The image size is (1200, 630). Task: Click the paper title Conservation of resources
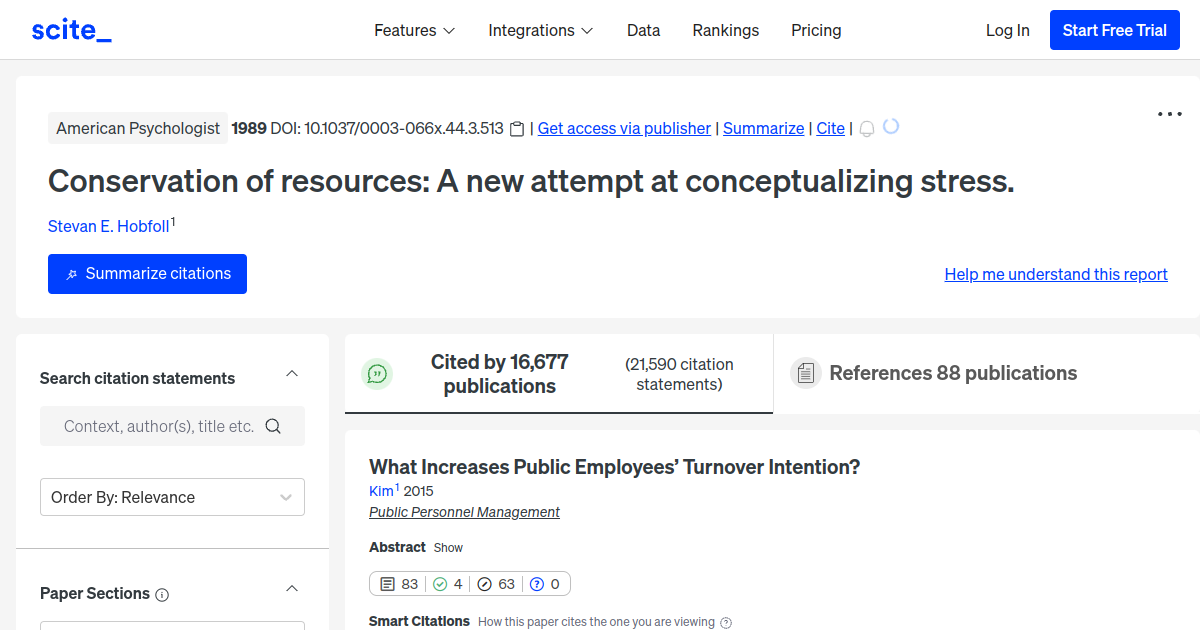click(x=531, y=181)
